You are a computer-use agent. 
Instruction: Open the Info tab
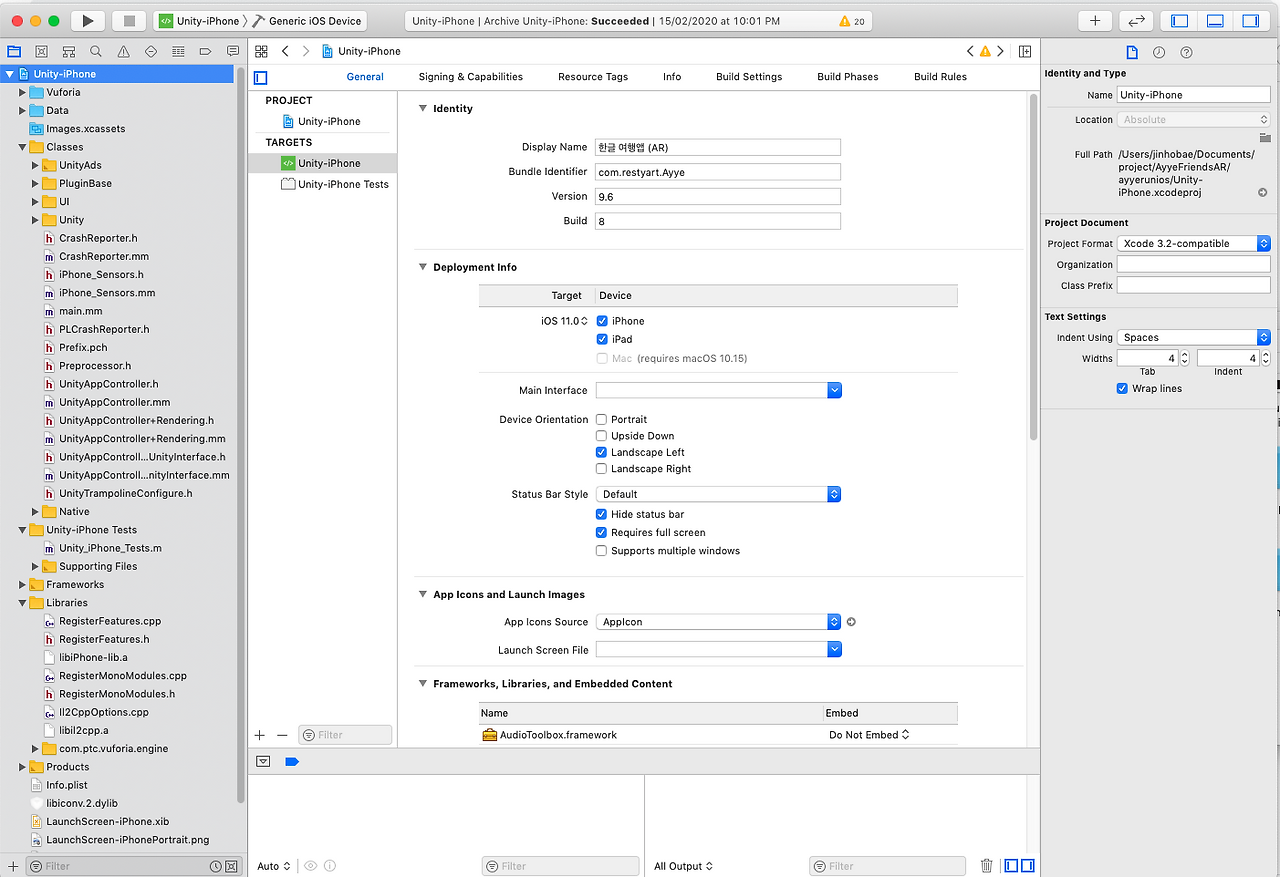[672, 77]
